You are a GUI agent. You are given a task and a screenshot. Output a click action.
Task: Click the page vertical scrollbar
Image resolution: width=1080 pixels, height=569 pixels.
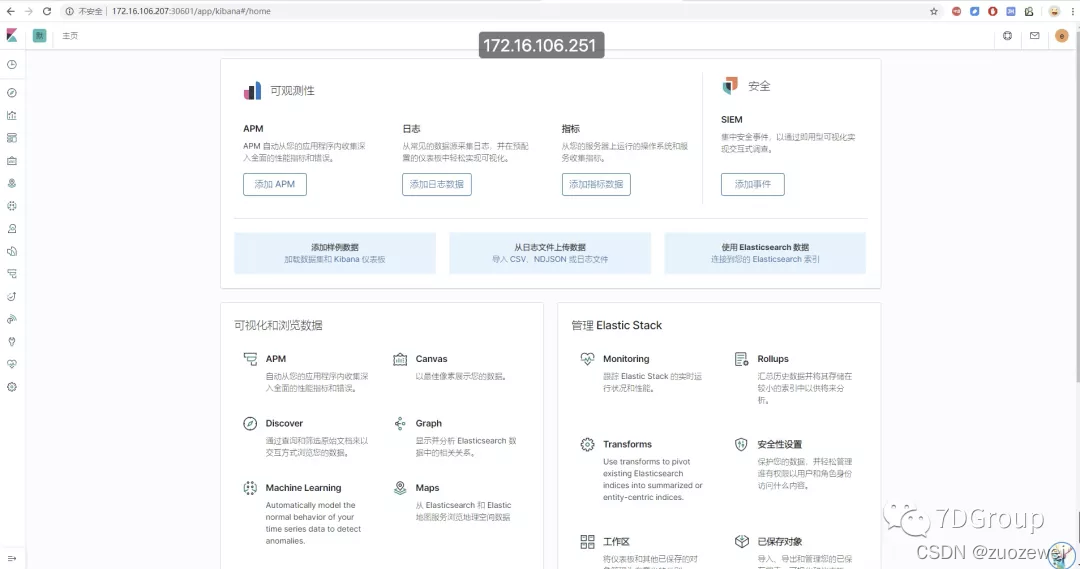[x=1077, y=217]
